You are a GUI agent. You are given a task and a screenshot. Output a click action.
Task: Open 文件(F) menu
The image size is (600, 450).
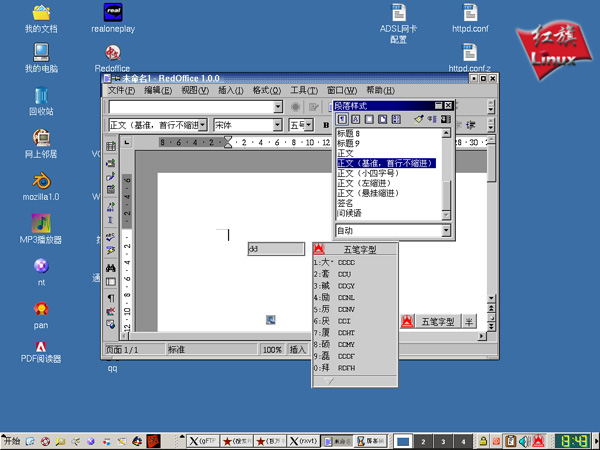click(x=121, y=90)
